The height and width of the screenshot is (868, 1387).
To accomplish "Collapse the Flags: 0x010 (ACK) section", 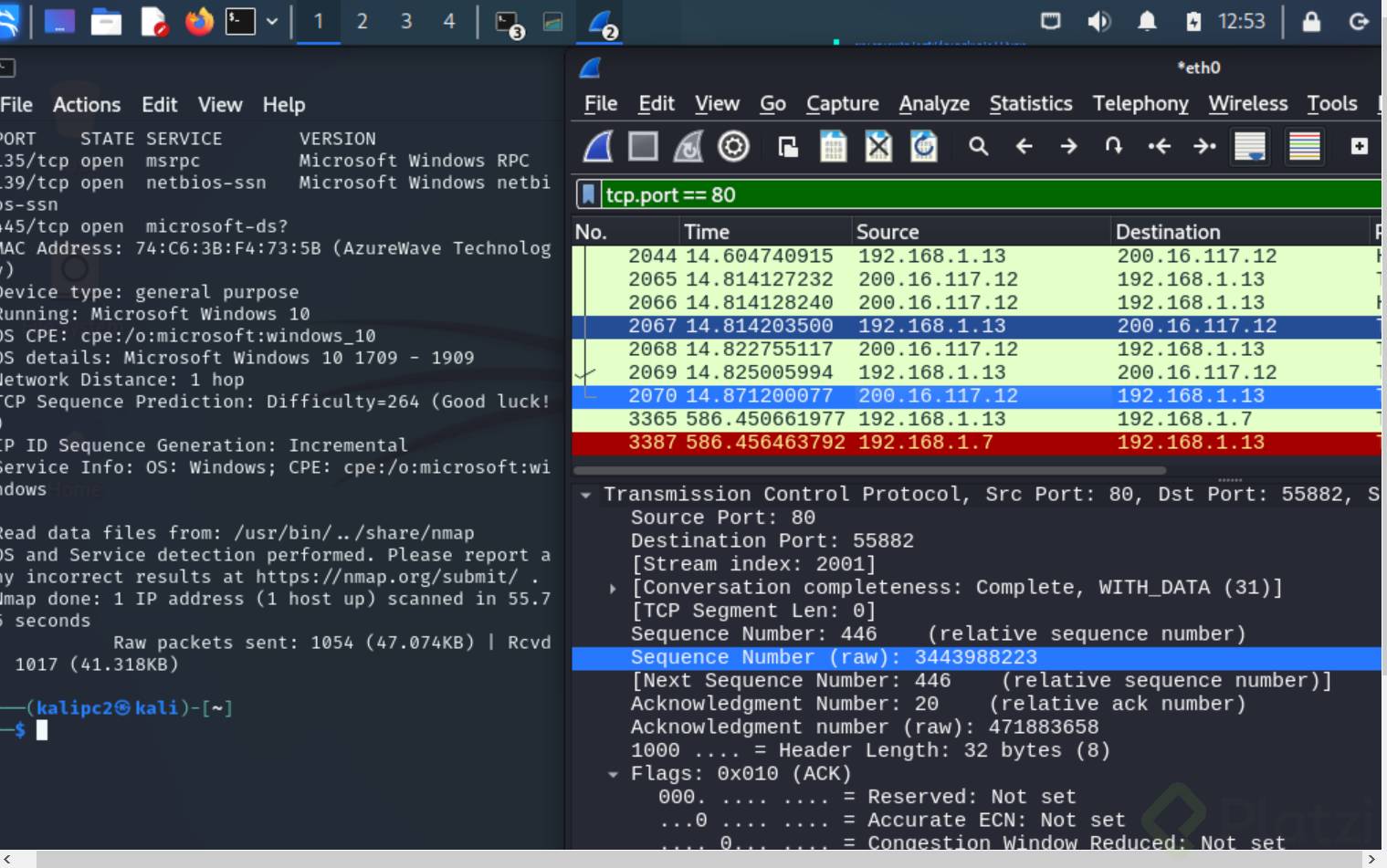I will tap(613, 774).
